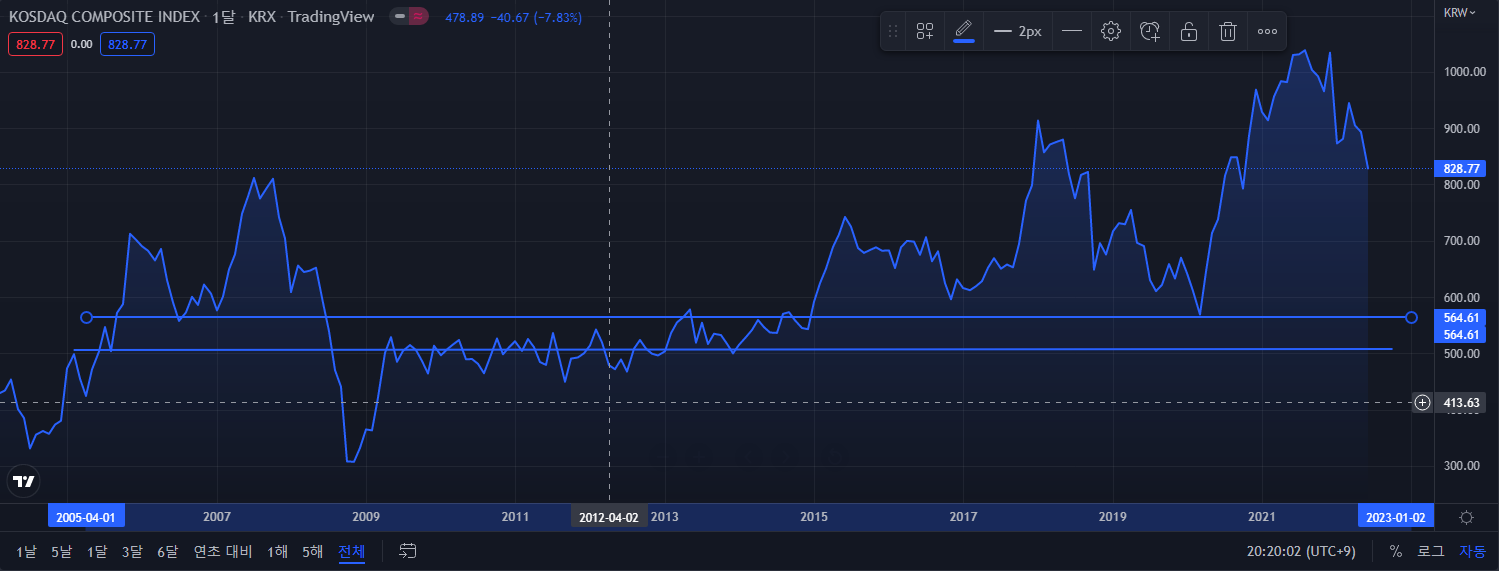Select 5날 time range
The height and width of the screenshot is (571, 1499).
tap(61, 551)
